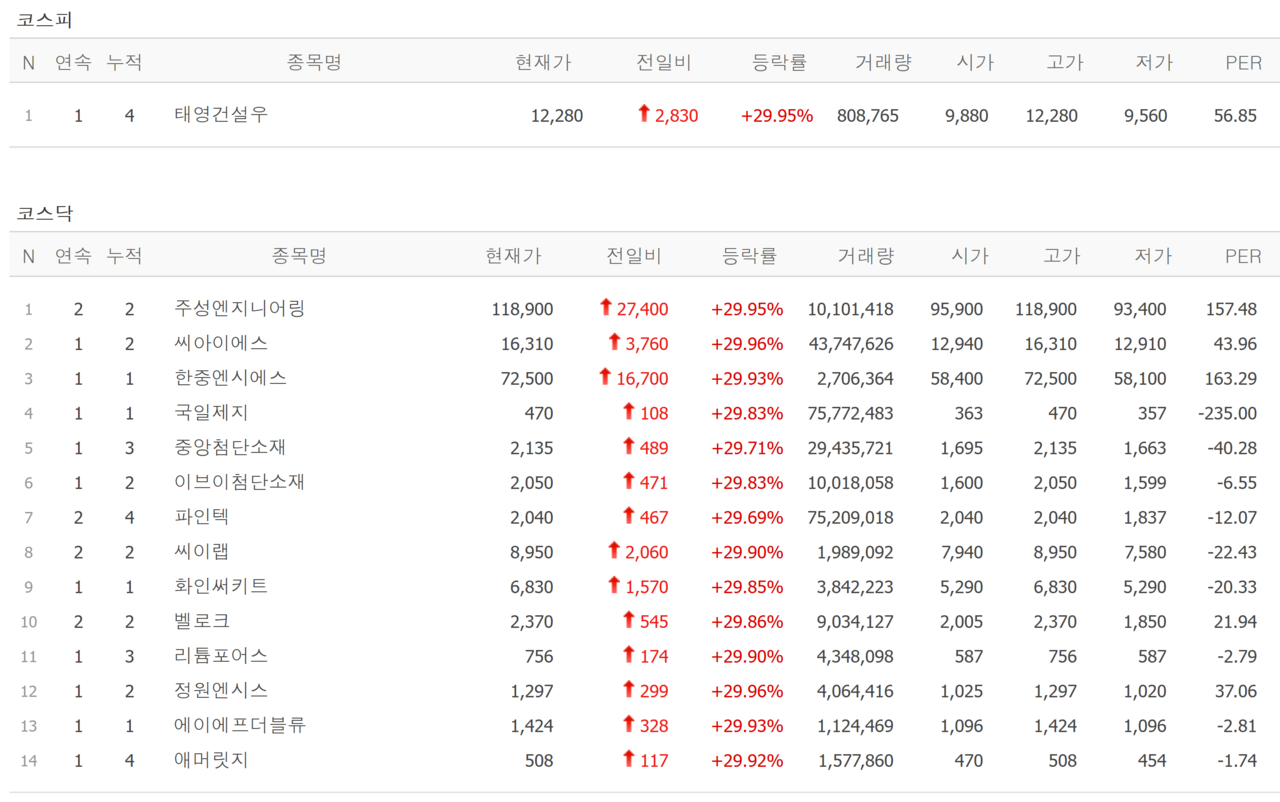Click 거래량 header in 코스피 table
1280x802 pixels.
coord(883,62)
